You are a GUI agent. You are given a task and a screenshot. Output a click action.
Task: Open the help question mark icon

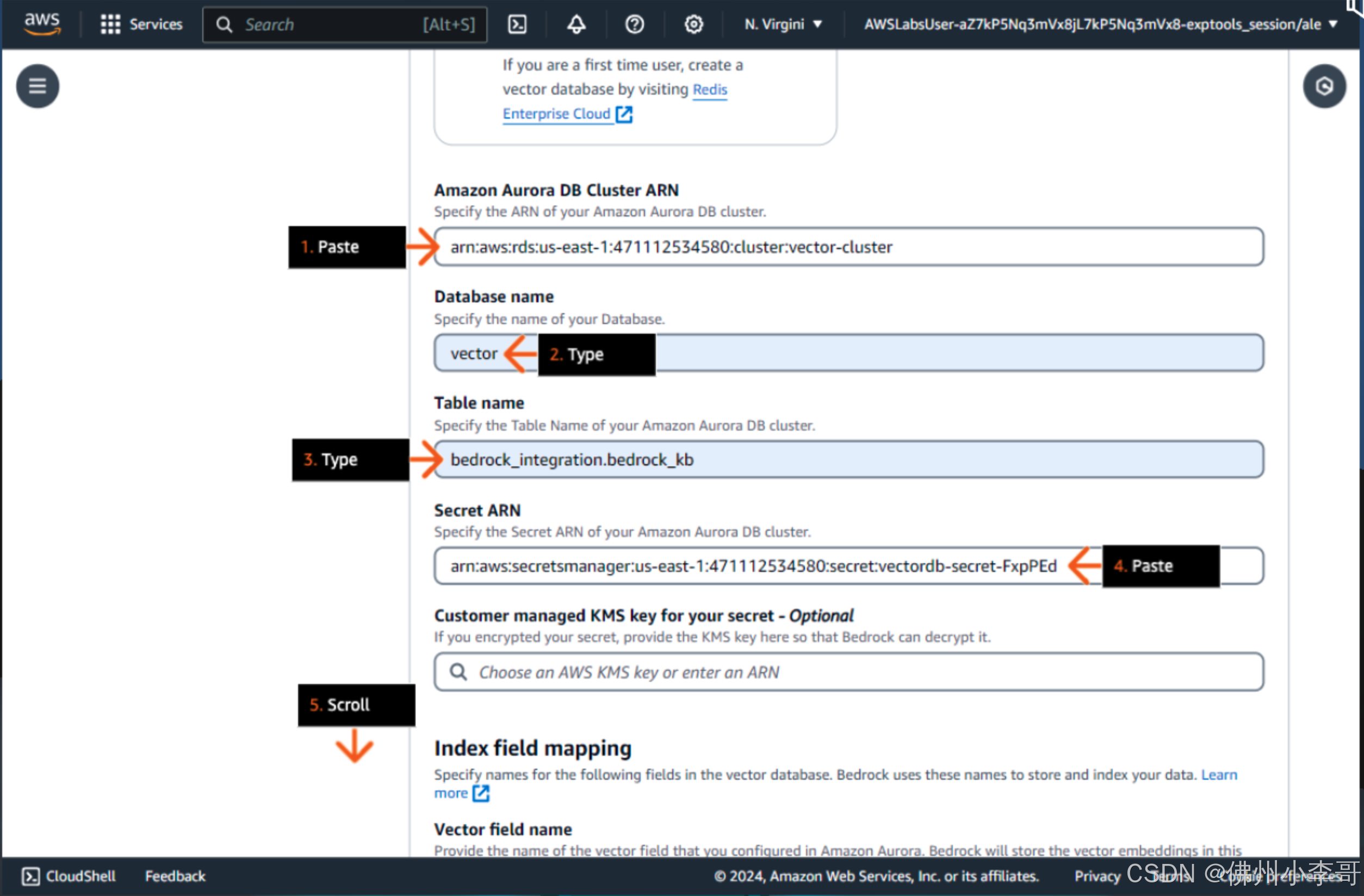(x=635, y=24)
